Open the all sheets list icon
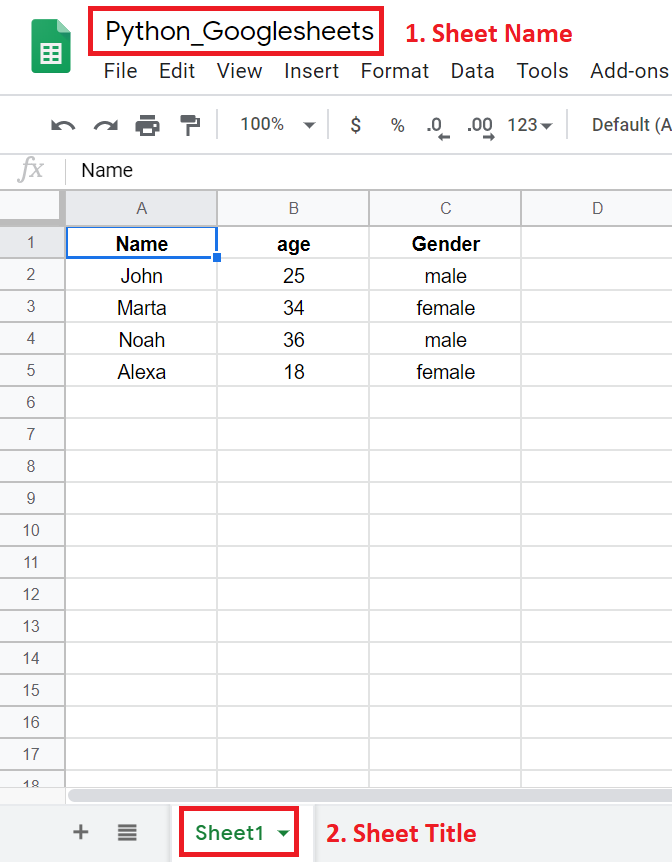 [x=128, y=831]
